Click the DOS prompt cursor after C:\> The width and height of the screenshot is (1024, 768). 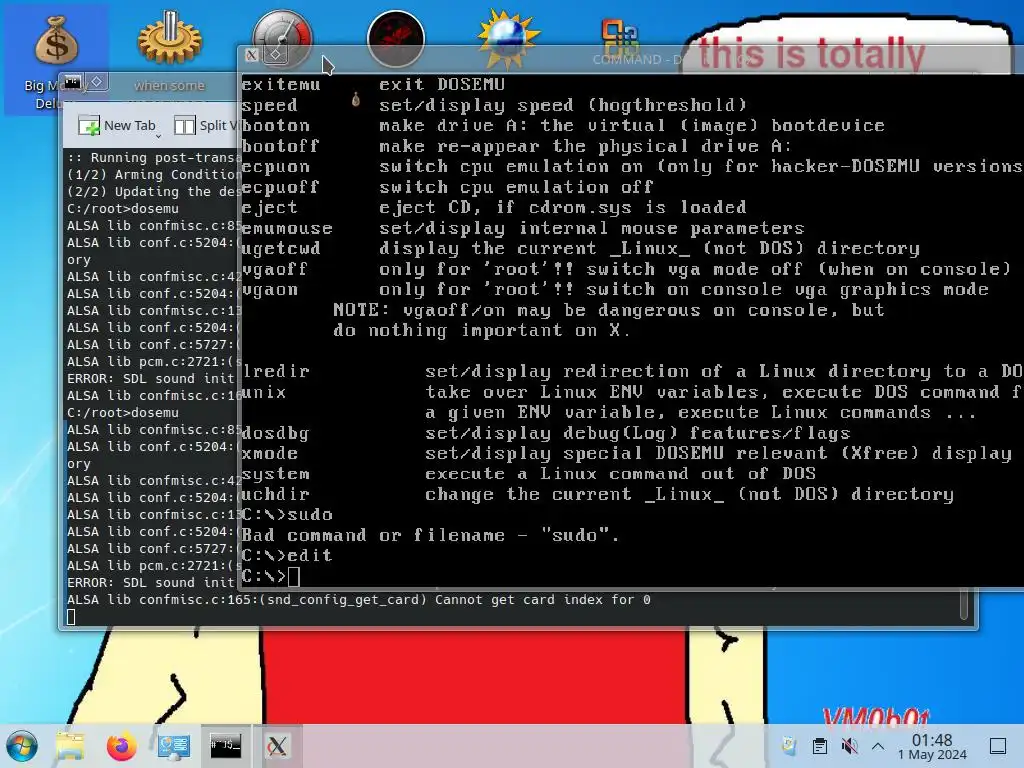(293, 577)
